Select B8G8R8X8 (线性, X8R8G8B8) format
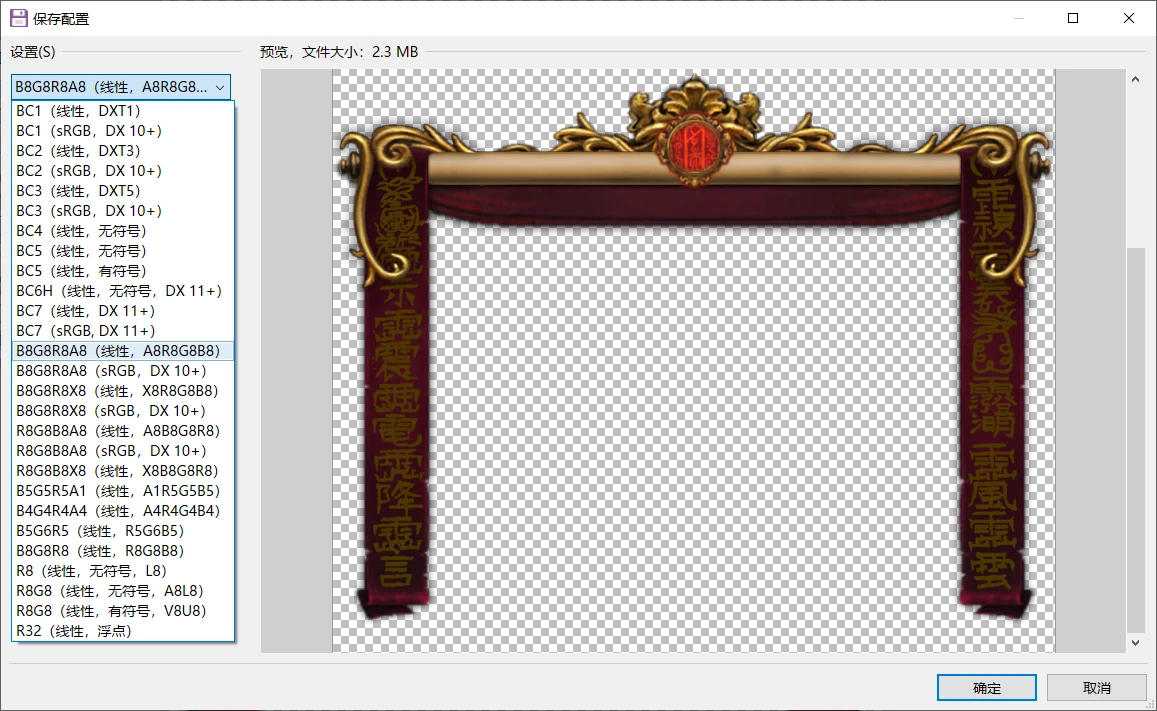Image resolution: width=1157 pixels, height=711 pixels. point(123,390)
